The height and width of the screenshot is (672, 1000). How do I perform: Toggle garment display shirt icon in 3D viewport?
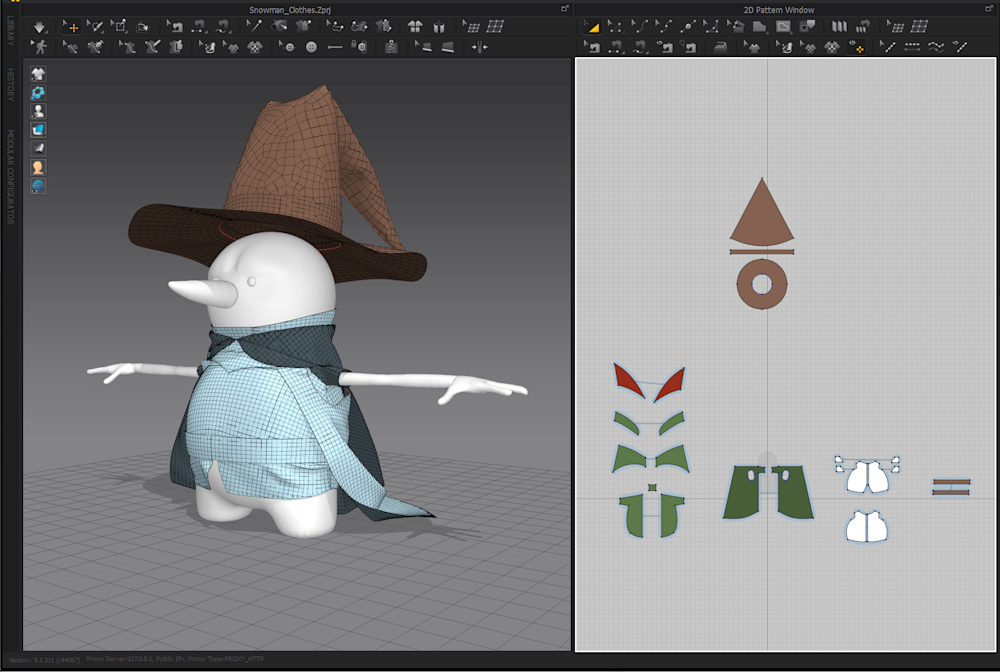pyautogui.click(x=38, y=74)
